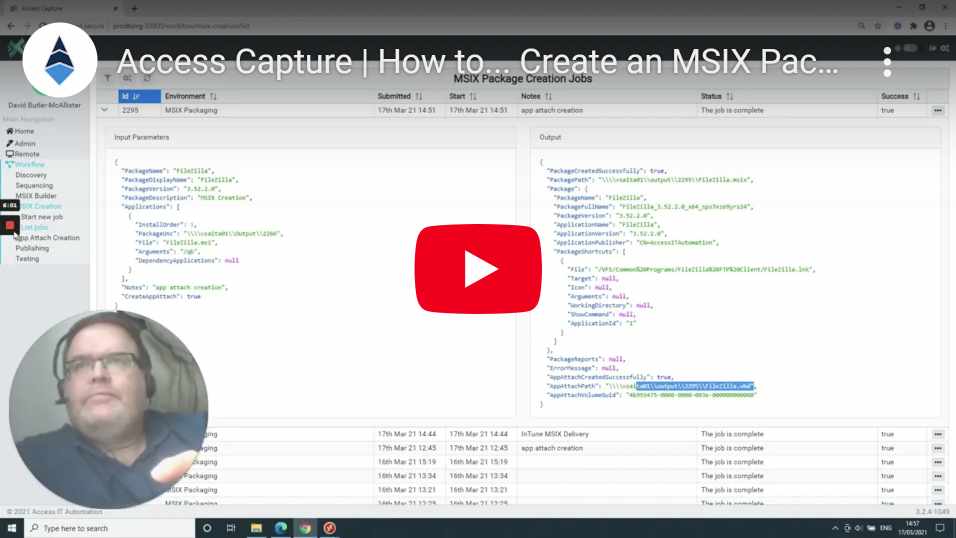The height and width of the screenshot is (538, 956).
Task: Open File Explorer from the taskbar
Action: [256, 528]
